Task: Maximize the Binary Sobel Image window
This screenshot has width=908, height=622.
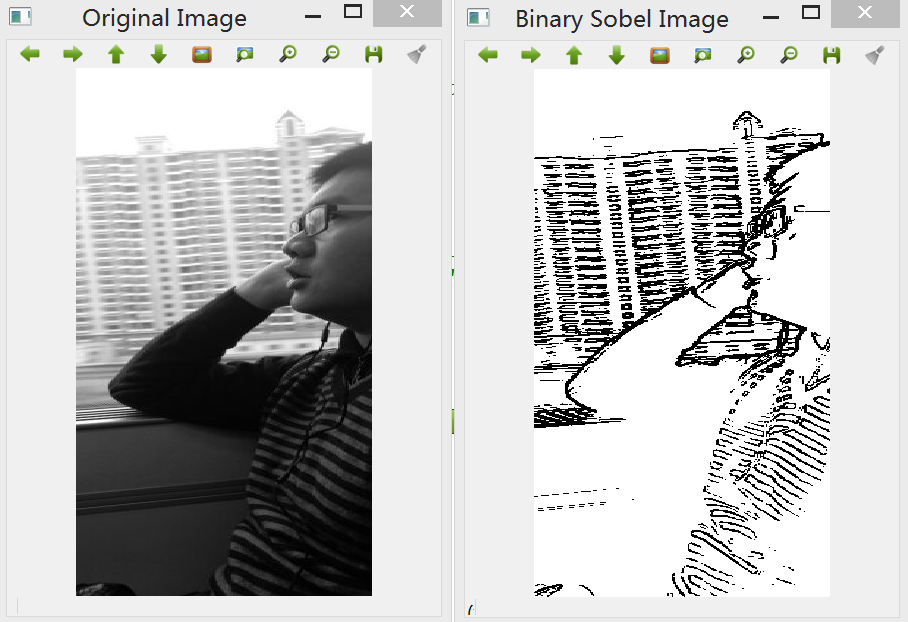Action: 811,12
